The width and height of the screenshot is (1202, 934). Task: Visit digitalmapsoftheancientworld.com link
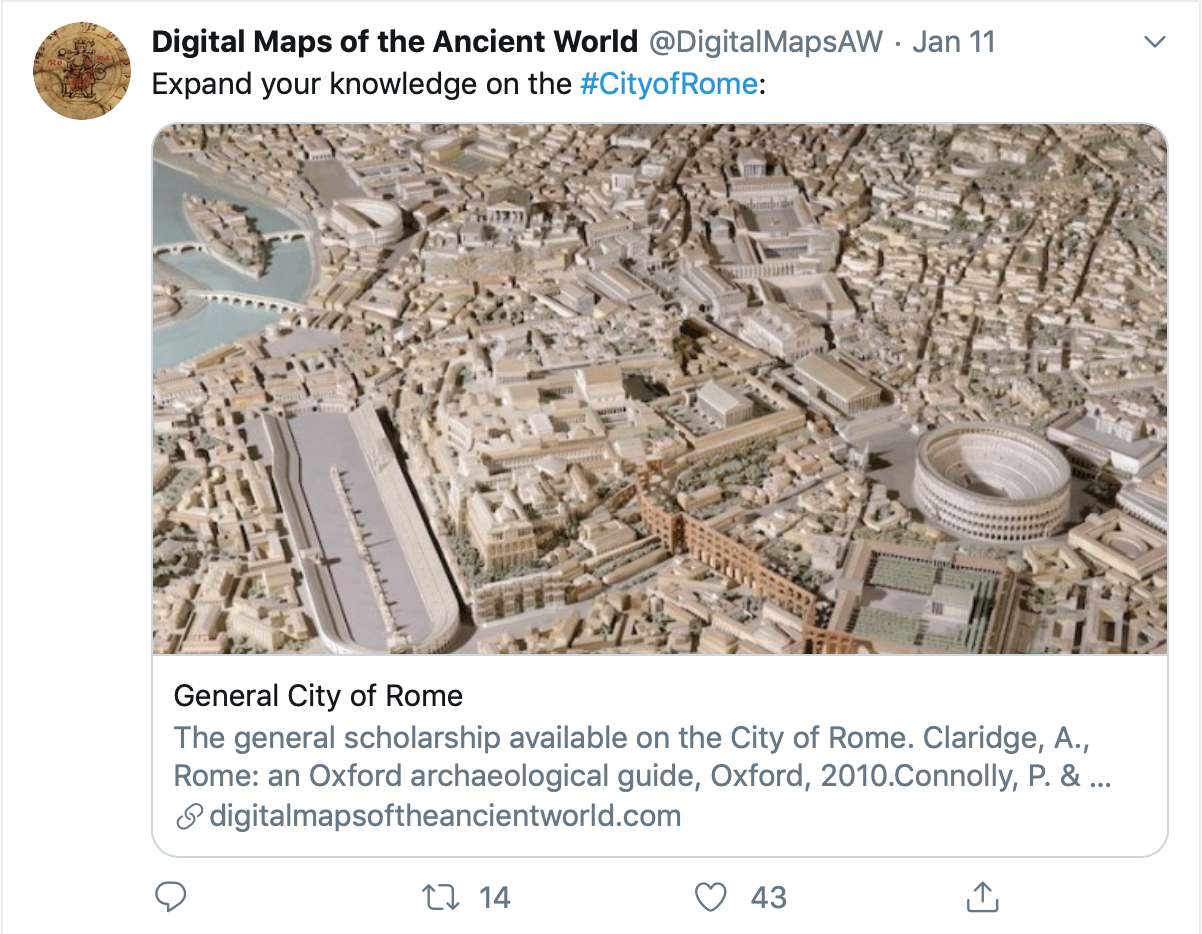point(445,816)
